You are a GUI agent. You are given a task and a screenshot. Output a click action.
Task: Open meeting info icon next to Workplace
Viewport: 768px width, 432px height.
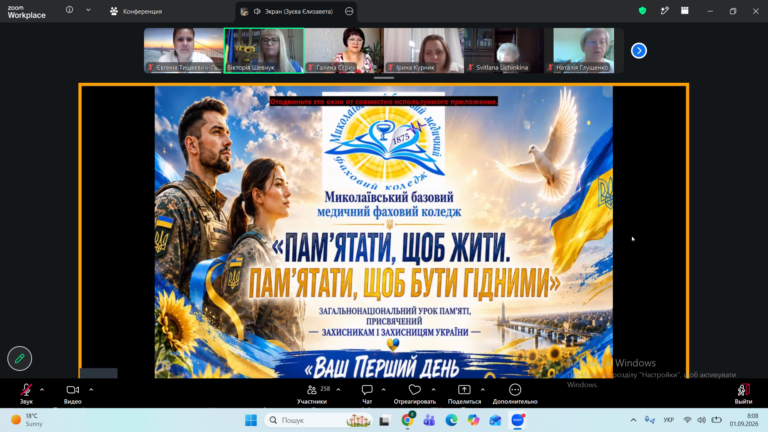point(70,10)
